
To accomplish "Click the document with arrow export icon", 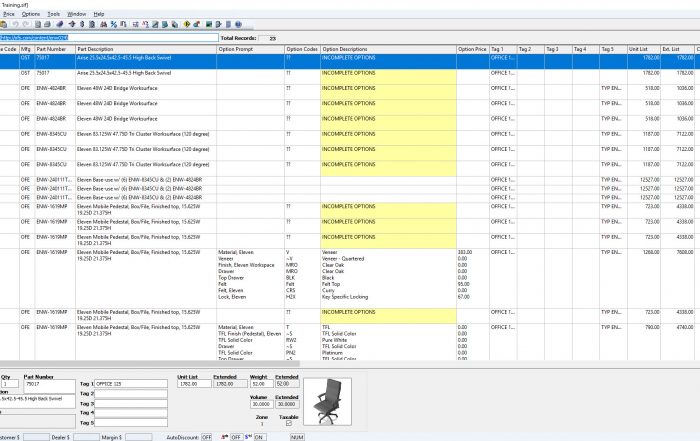I will [218, 25].
